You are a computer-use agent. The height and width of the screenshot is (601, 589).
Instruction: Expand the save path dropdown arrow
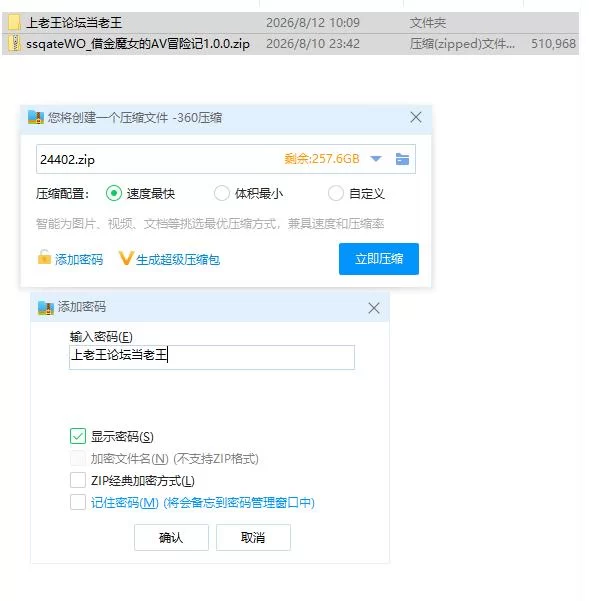[376, 159]
